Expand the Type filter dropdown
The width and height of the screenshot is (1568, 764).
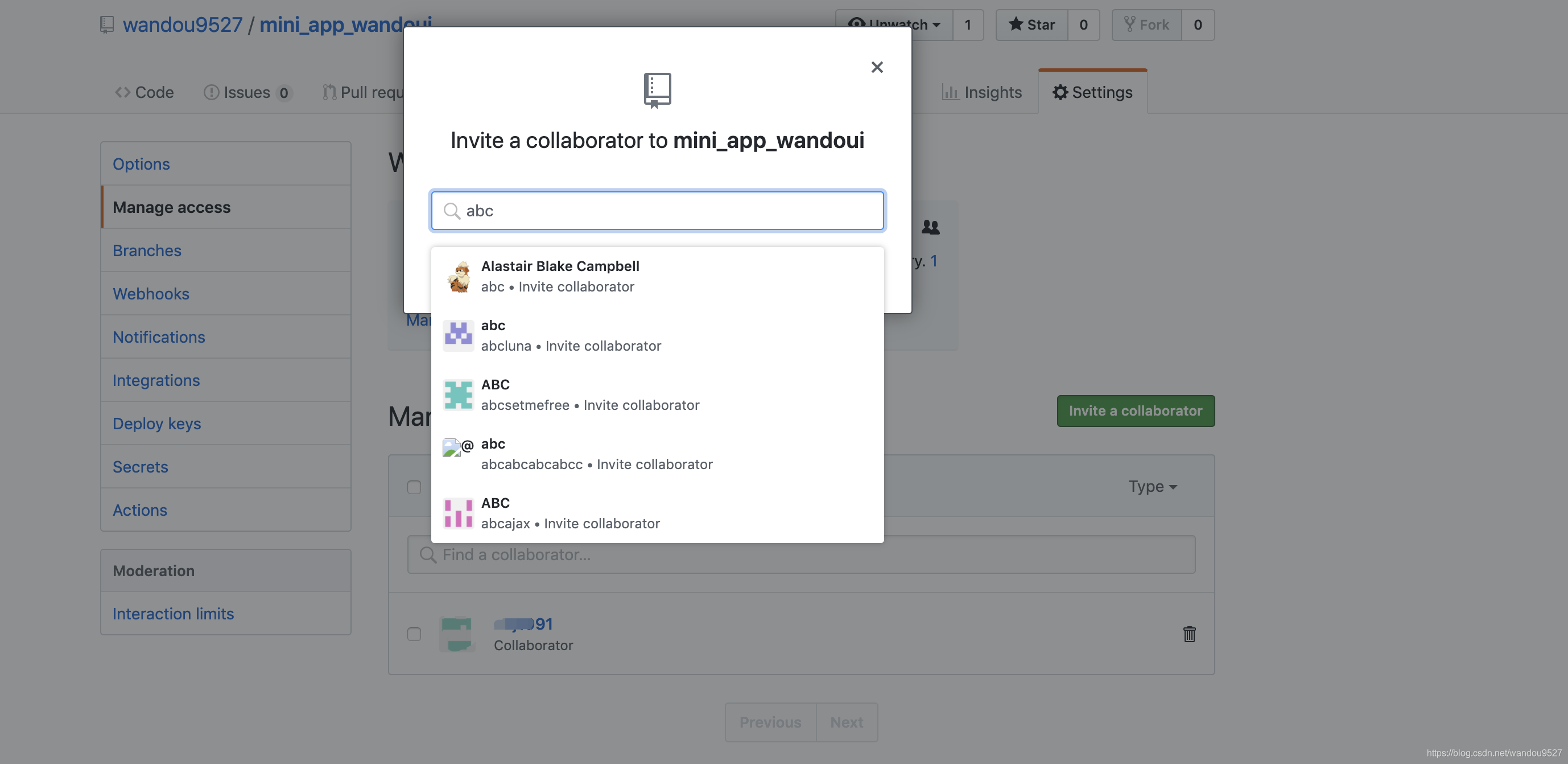pyautogui.click(x=1152, y=486)
